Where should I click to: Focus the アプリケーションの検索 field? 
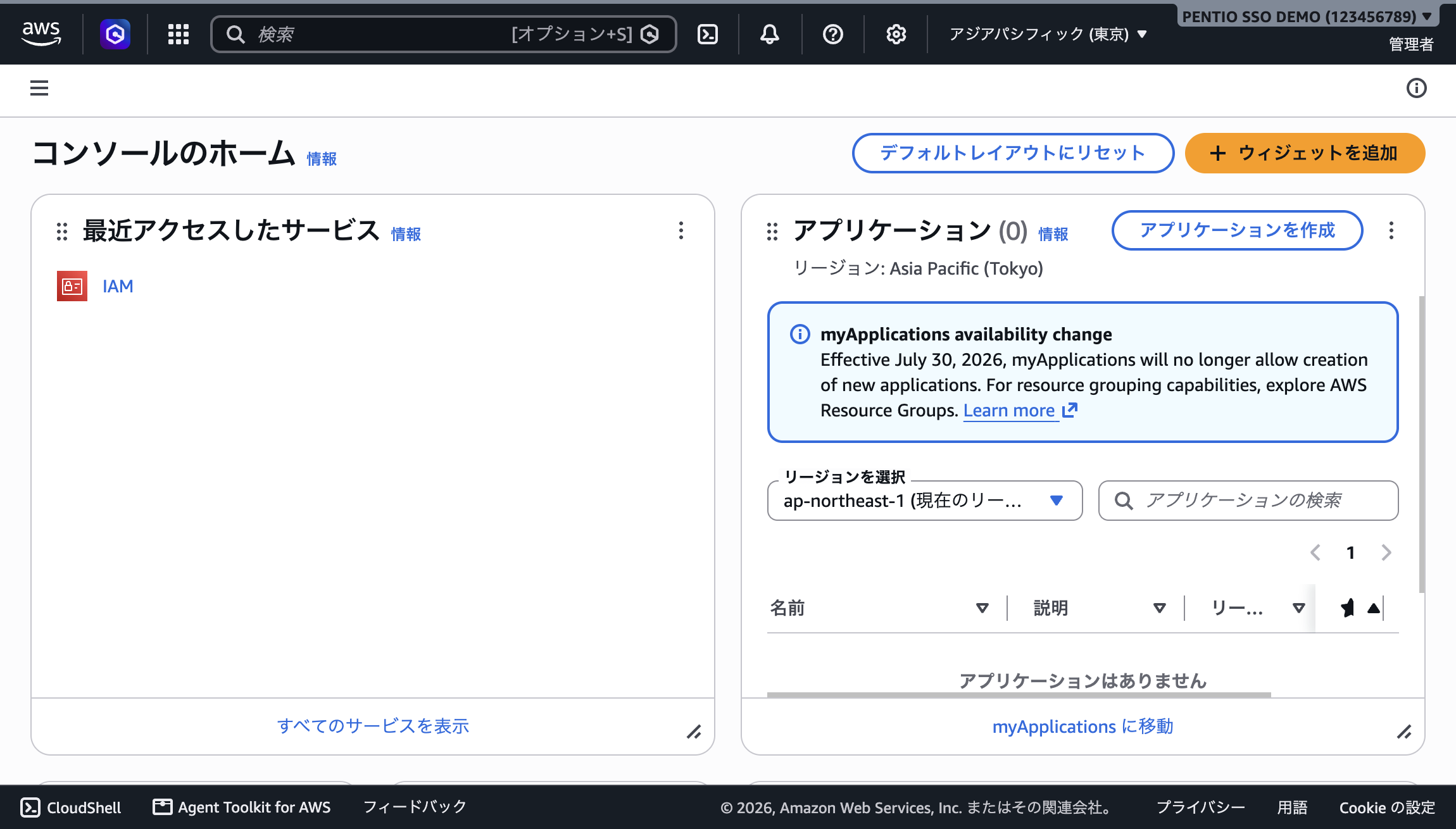(1248, 501)
